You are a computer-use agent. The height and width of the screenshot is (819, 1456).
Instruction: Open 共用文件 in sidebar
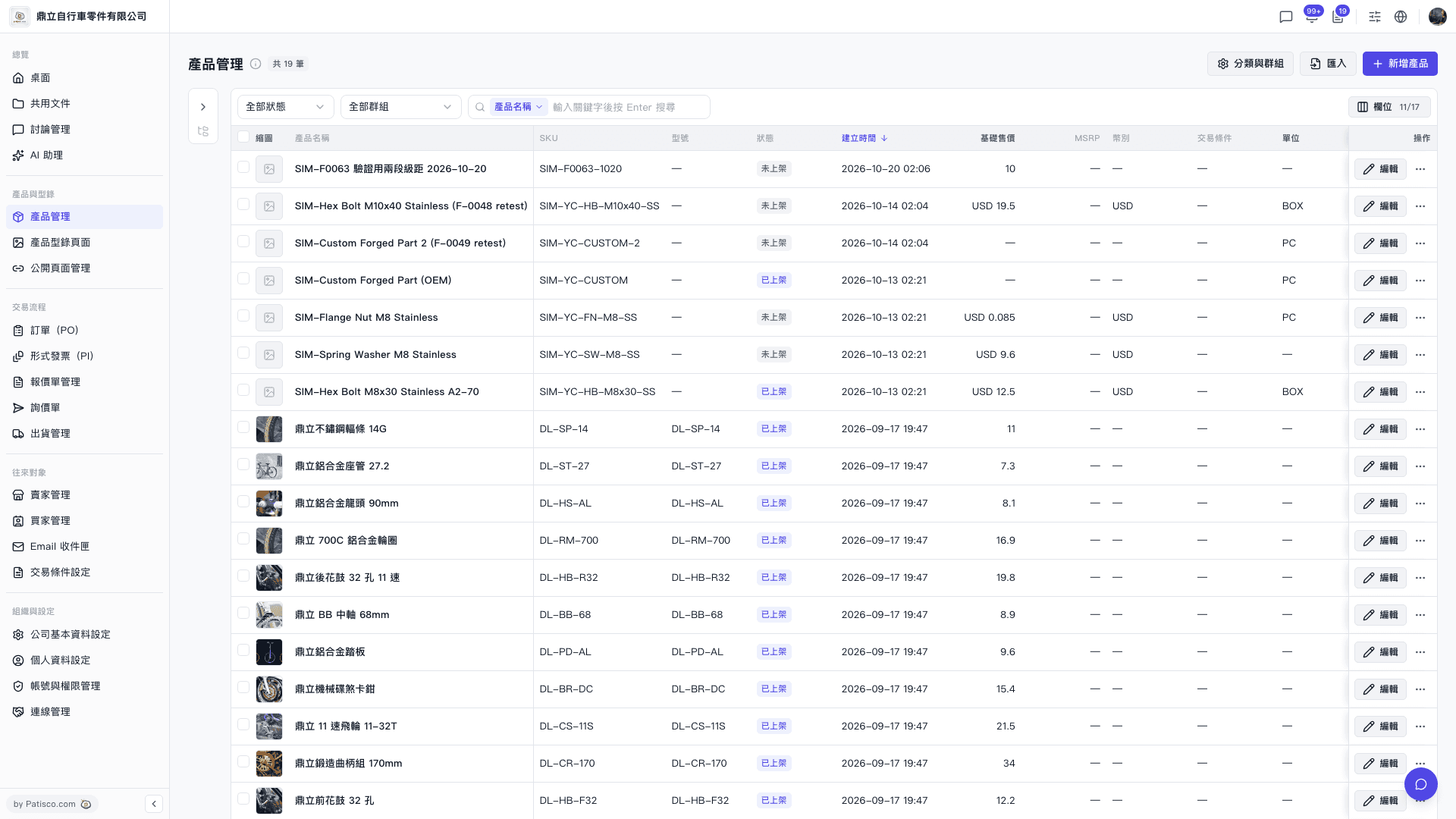84,104
